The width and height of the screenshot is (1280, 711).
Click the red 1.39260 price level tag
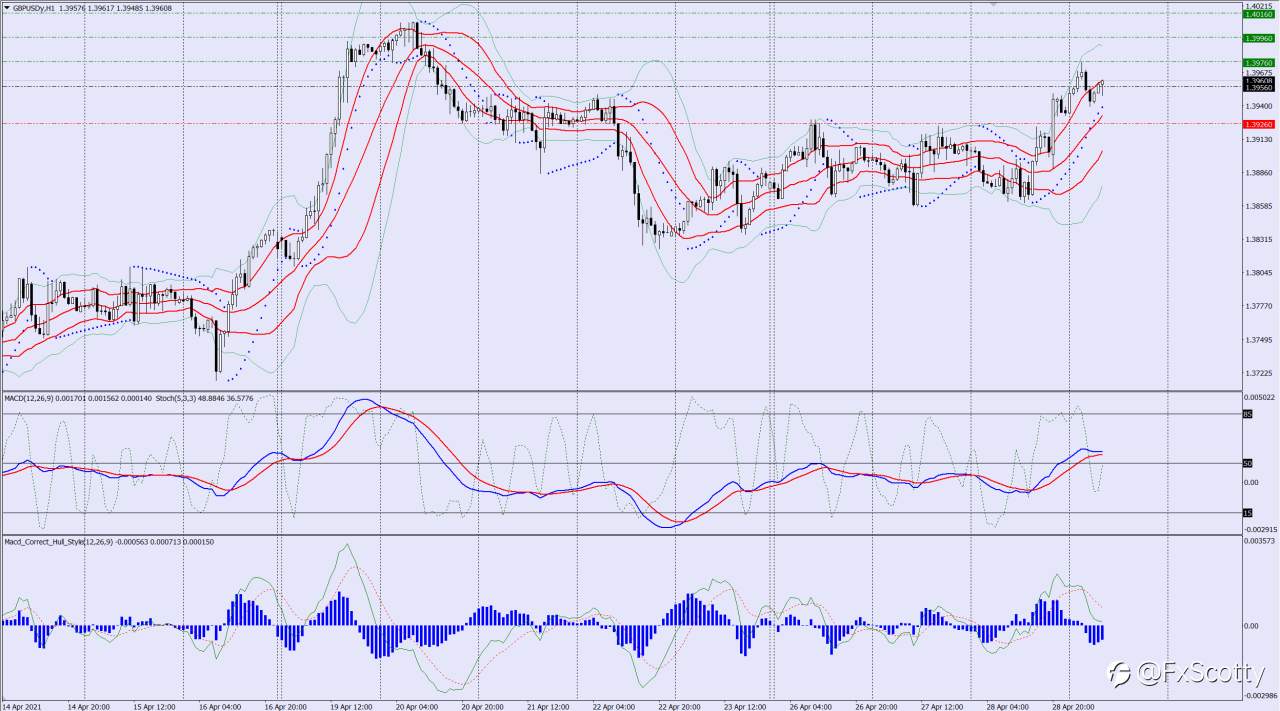click(x=1257, y=124)
